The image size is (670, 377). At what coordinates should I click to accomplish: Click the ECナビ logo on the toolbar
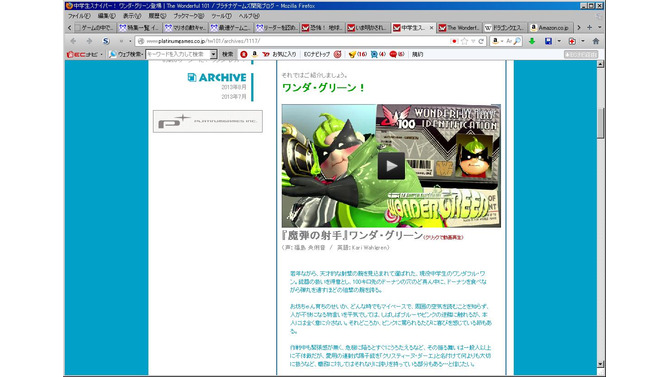point(82,54)
